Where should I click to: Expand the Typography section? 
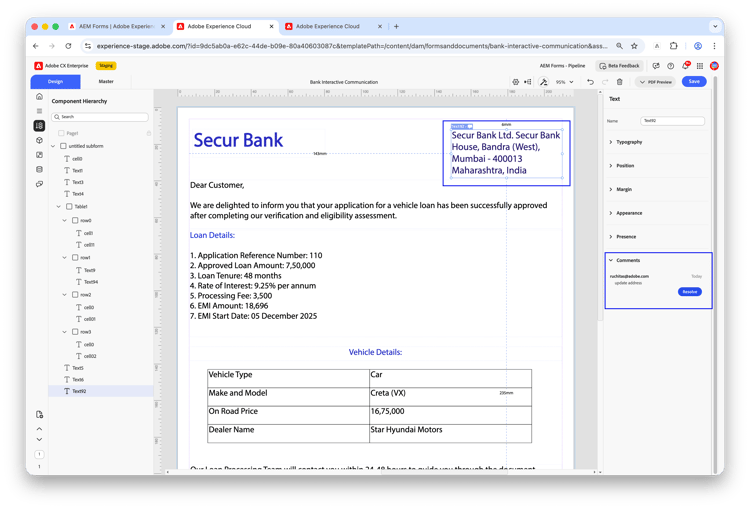pyautogui.click(x=627, y=142)
